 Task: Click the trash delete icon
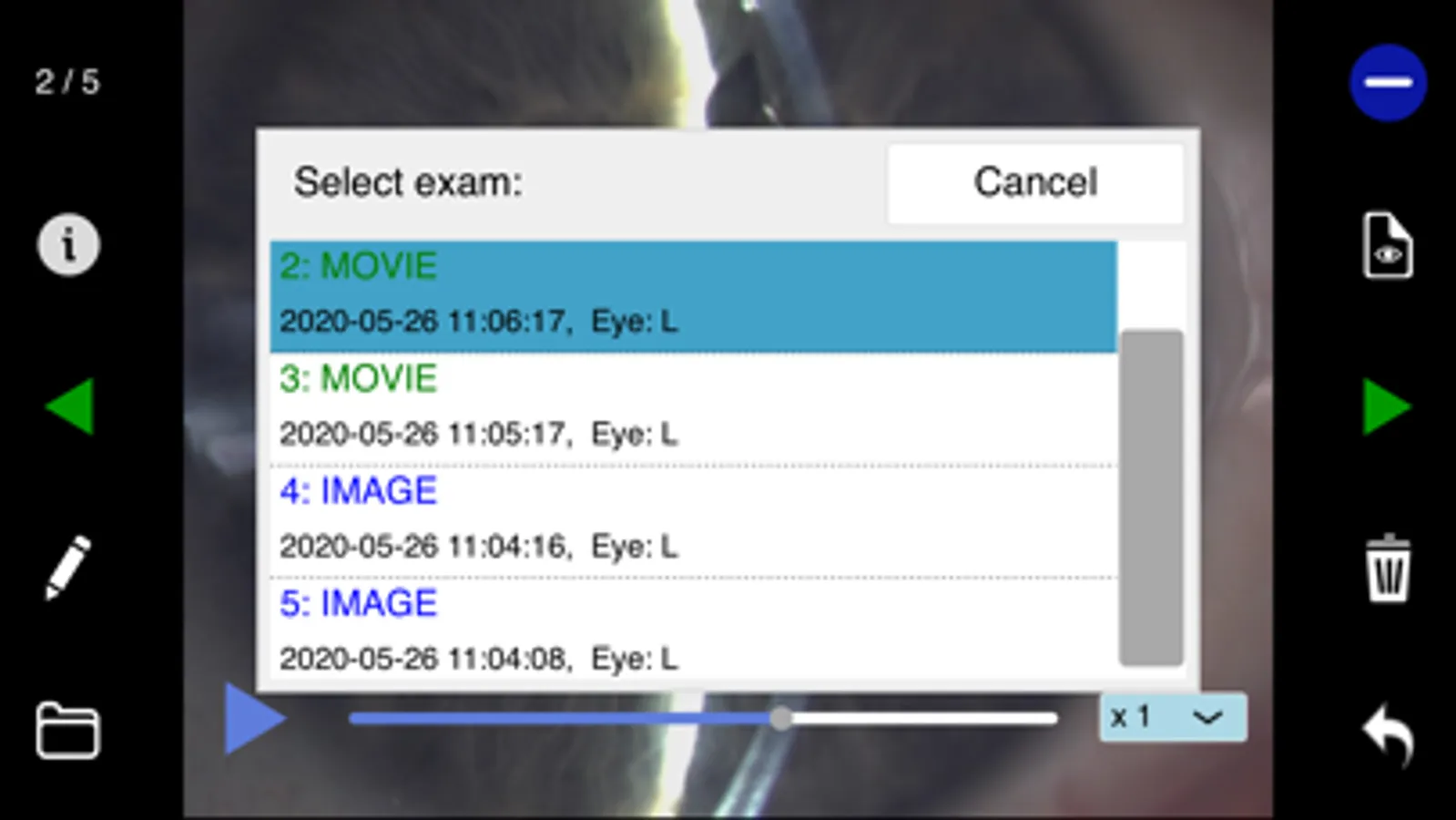(1388, 569)
